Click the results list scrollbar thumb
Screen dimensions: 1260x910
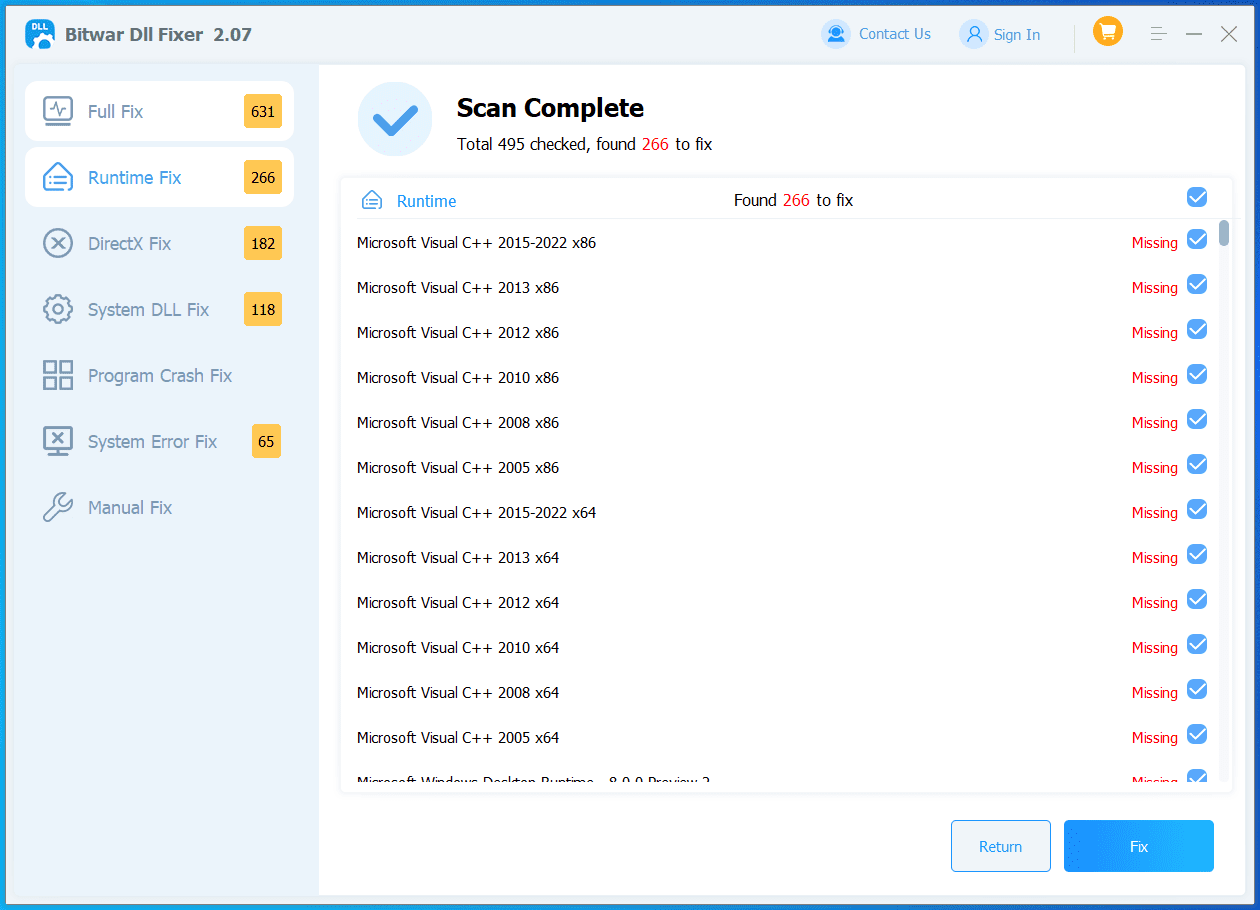[x=1224, y=233]
